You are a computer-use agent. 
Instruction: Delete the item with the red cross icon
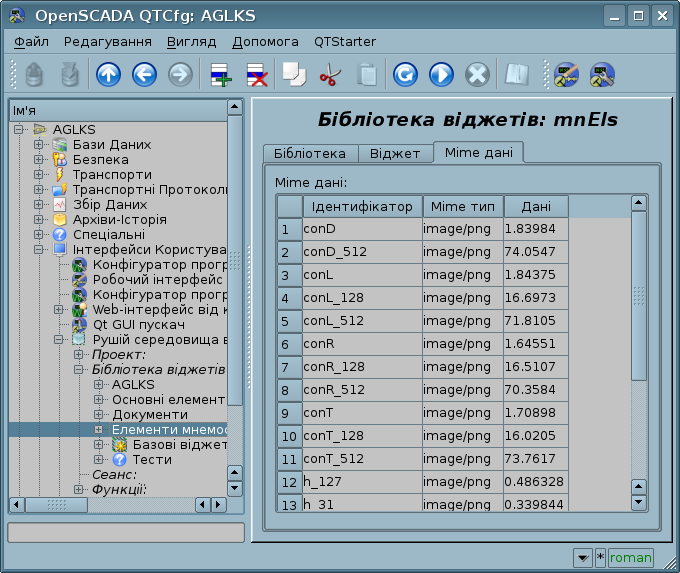pyautogui.click(x=257, y=75)
